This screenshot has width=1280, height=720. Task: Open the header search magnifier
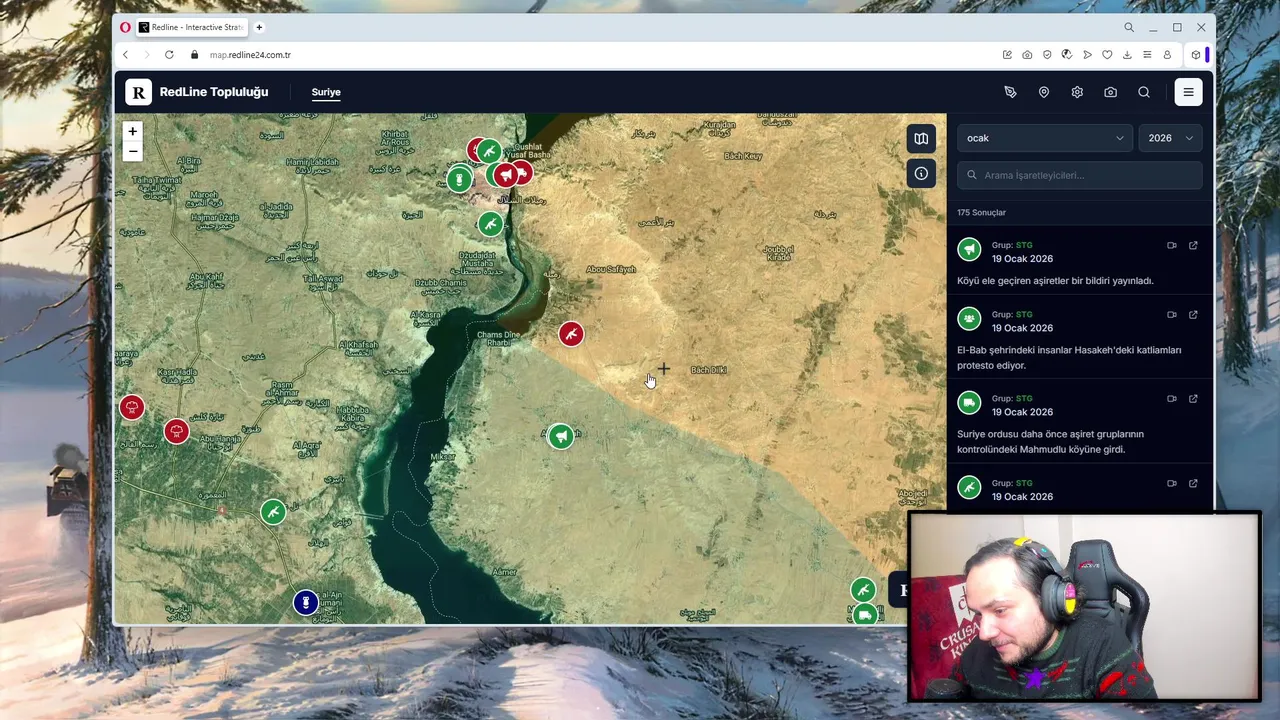[1144, 92]
